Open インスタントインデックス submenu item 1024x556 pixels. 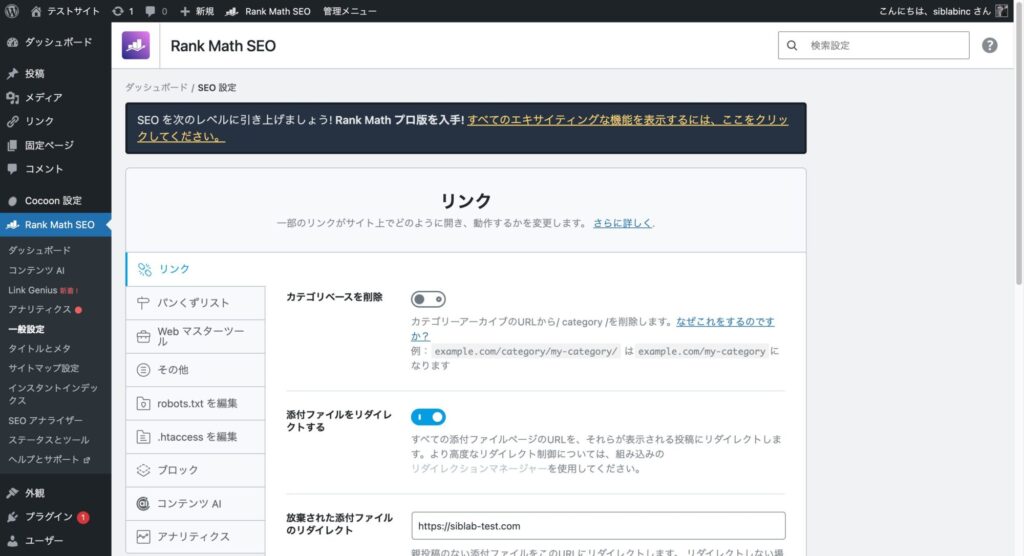[53, 394]
